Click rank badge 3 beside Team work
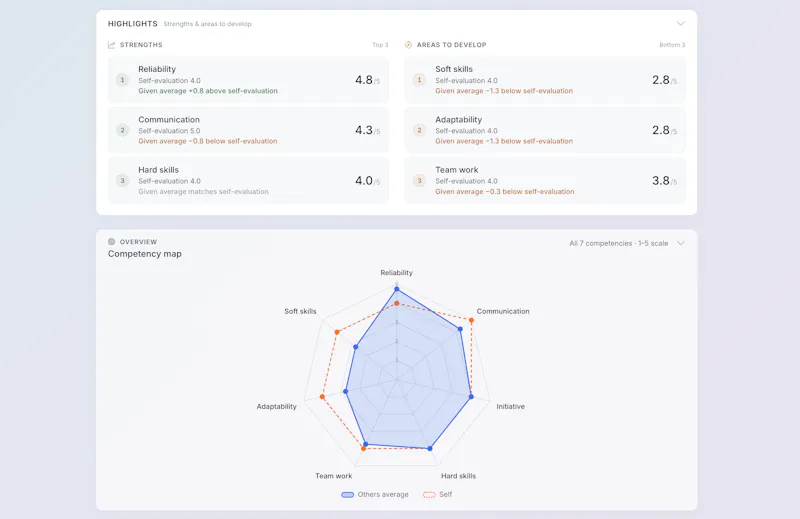 [419, 181]
